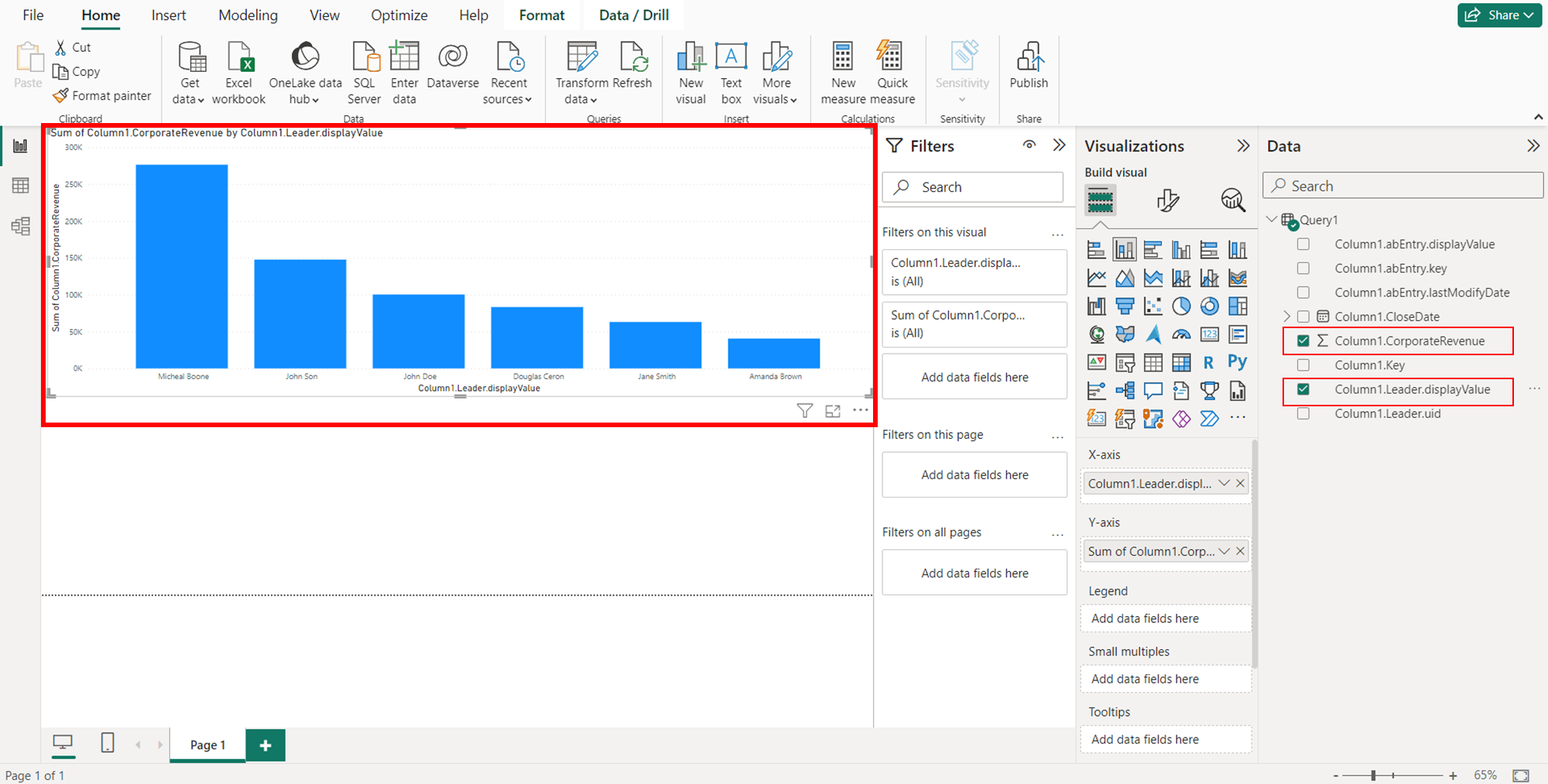Open Transform data in ribbon
The image size is (1548, 784).
(x=581, y=74)
